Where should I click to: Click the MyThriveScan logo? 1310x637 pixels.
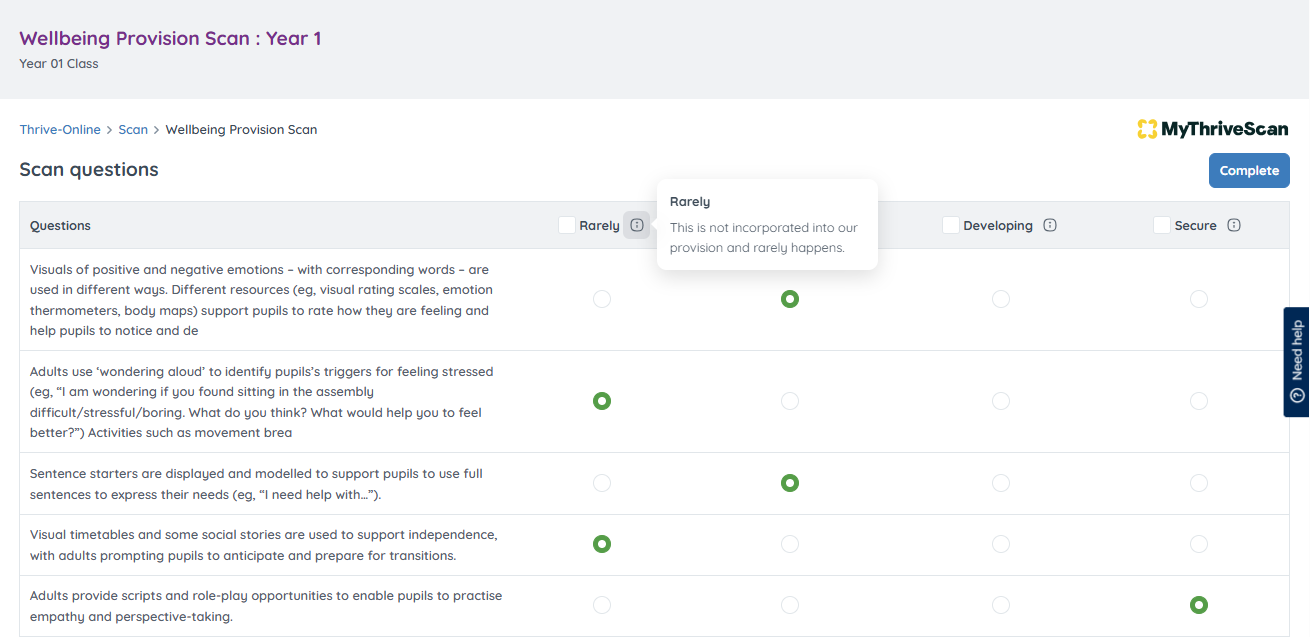click(x=1212, y=129)
